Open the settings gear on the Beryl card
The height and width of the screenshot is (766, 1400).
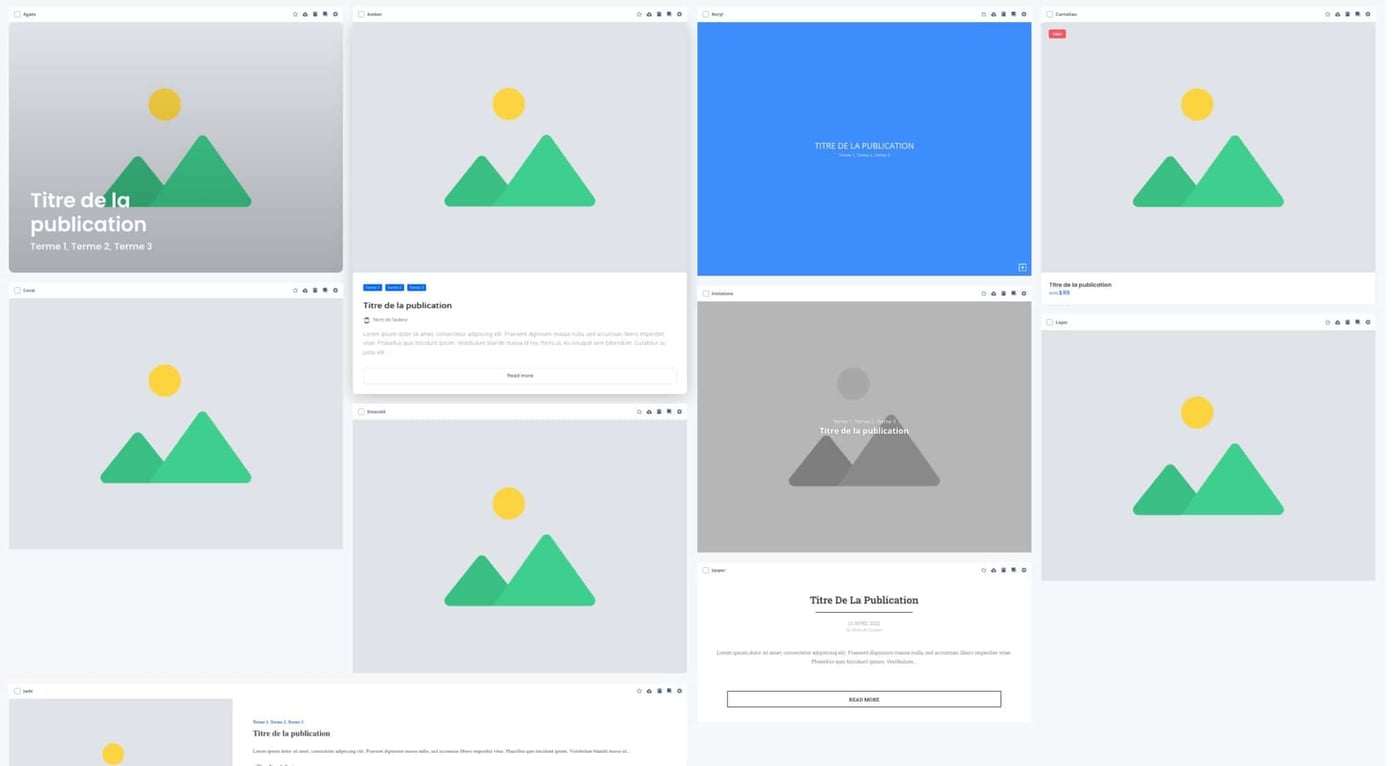click(x=1023, y=14)
